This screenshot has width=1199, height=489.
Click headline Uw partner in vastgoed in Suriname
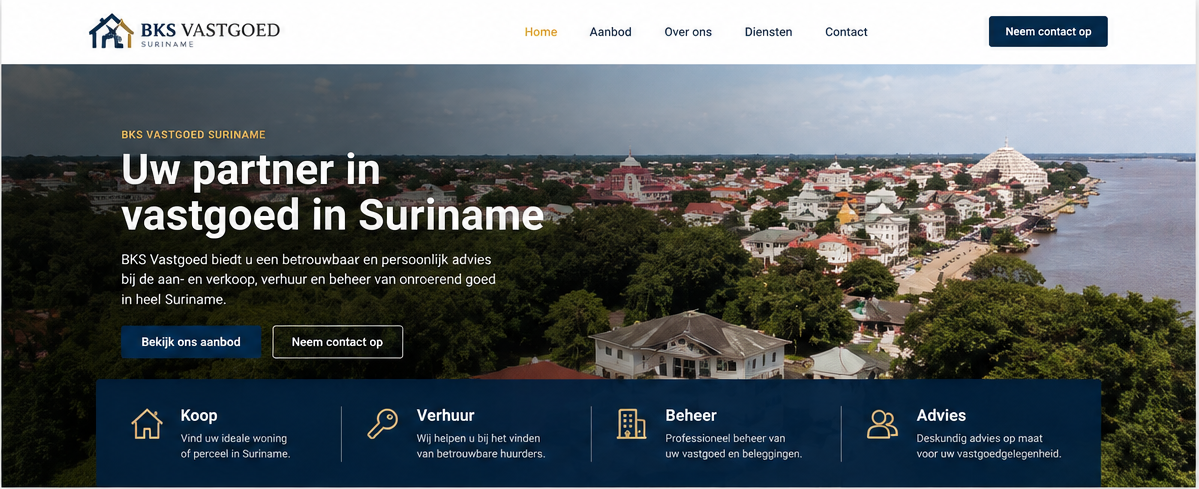(x=333, y=192)
